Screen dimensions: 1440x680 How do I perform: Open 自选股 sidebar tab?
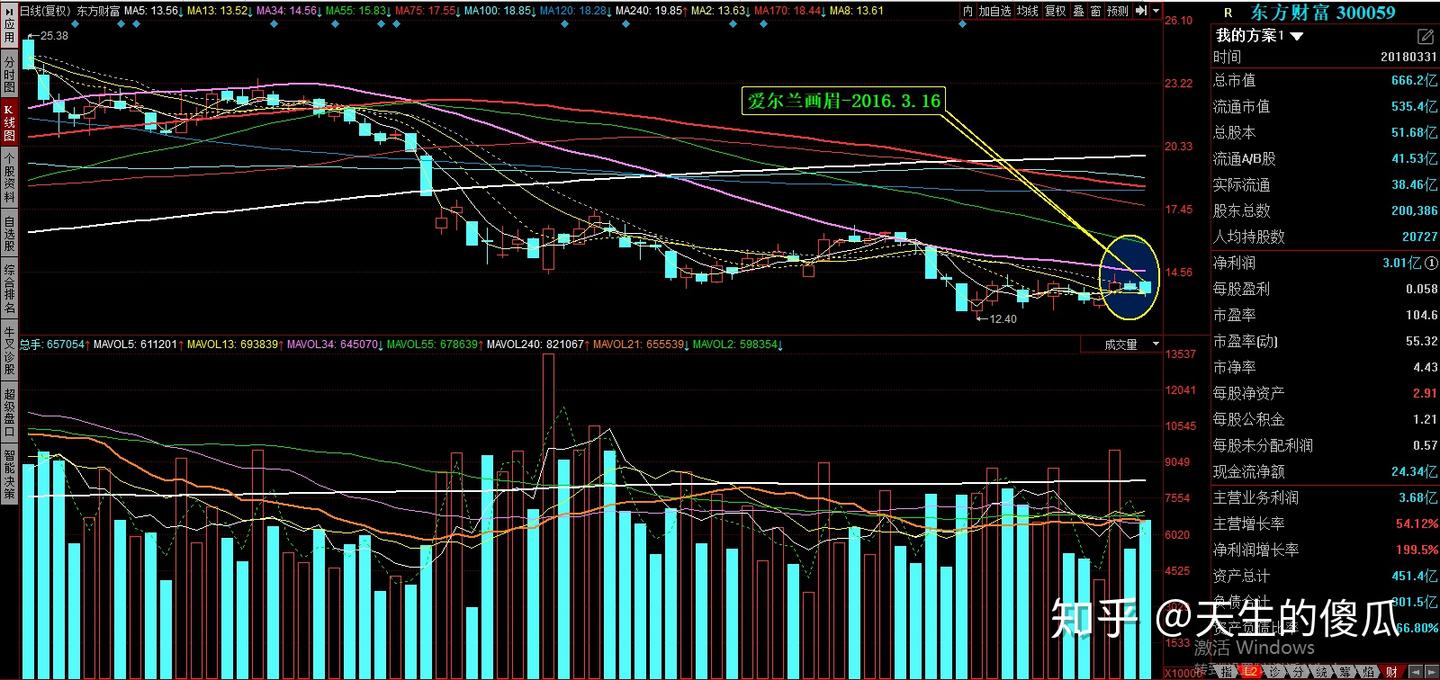pos(9,233)
